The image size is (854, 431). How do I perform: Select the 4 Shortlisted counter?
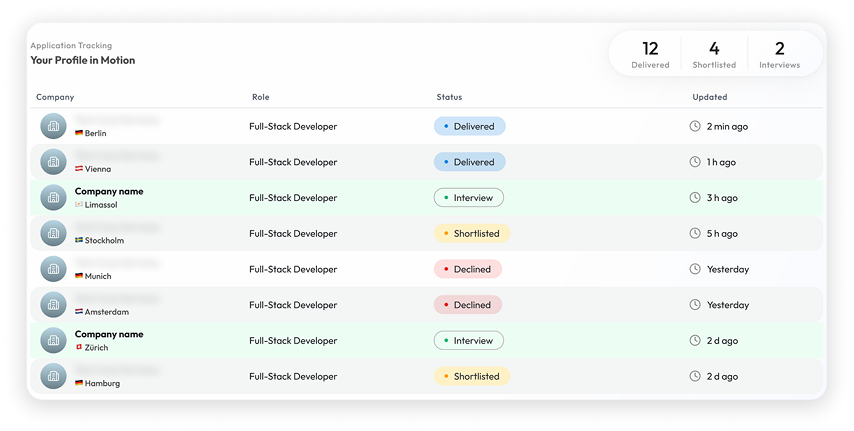tap(714, 54)
